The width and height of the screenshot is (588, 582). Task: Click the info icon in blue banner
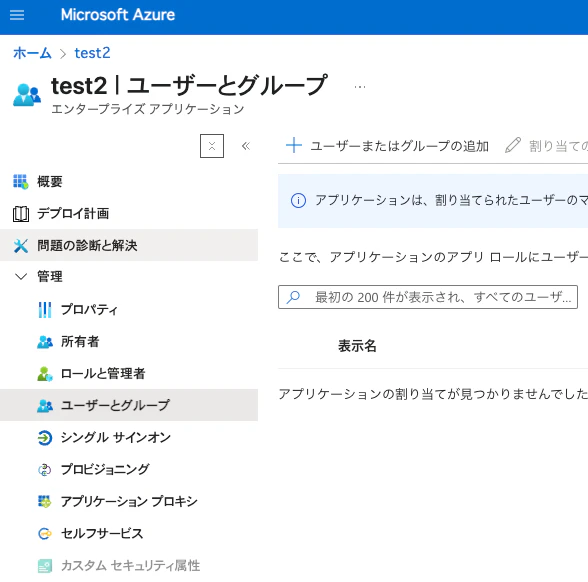click(x=298, y=201)
